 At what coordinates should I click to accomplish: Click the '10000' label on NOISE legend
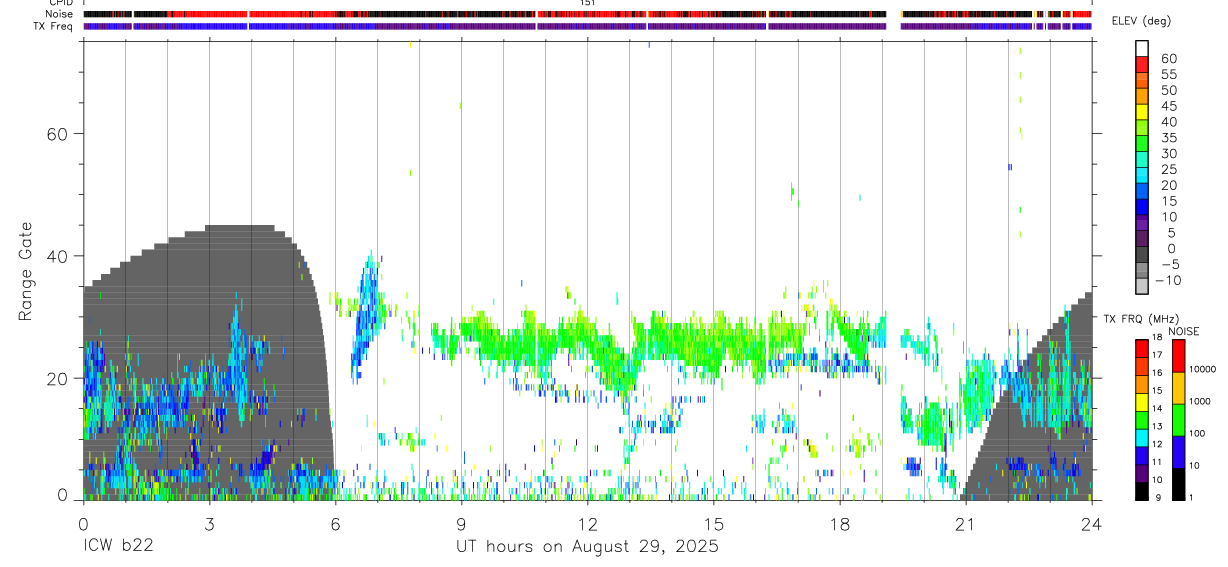[1202, 370]
